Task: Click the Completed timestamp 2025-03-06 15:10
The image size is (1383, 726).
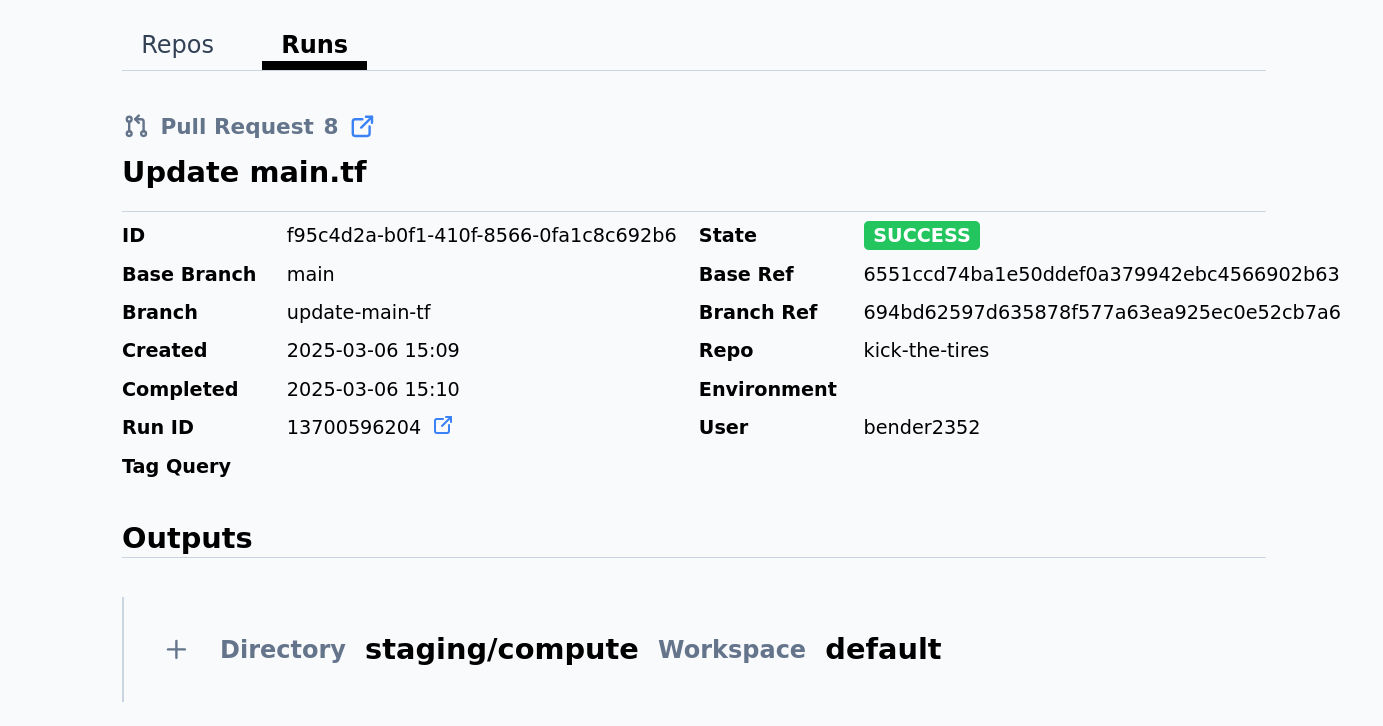Action: (373, 390)
